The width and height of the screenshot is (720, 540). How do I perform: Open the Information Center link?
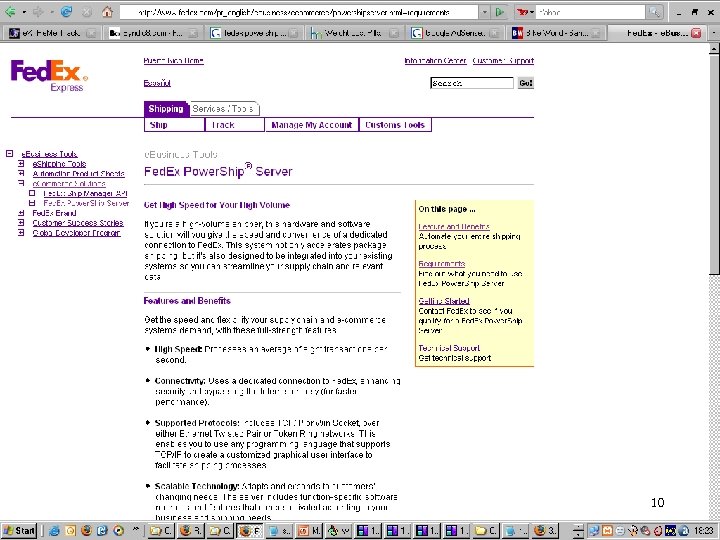(435, 61)
